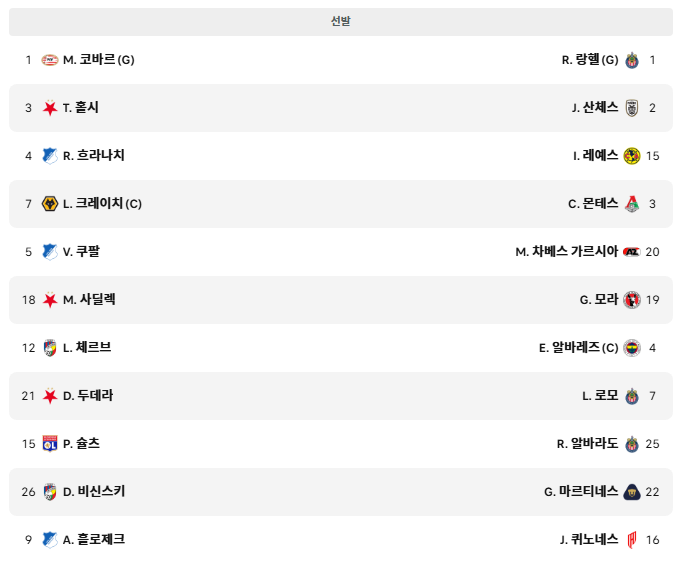Select the 선발 section header
682x573 pixels.
(341, 22)
